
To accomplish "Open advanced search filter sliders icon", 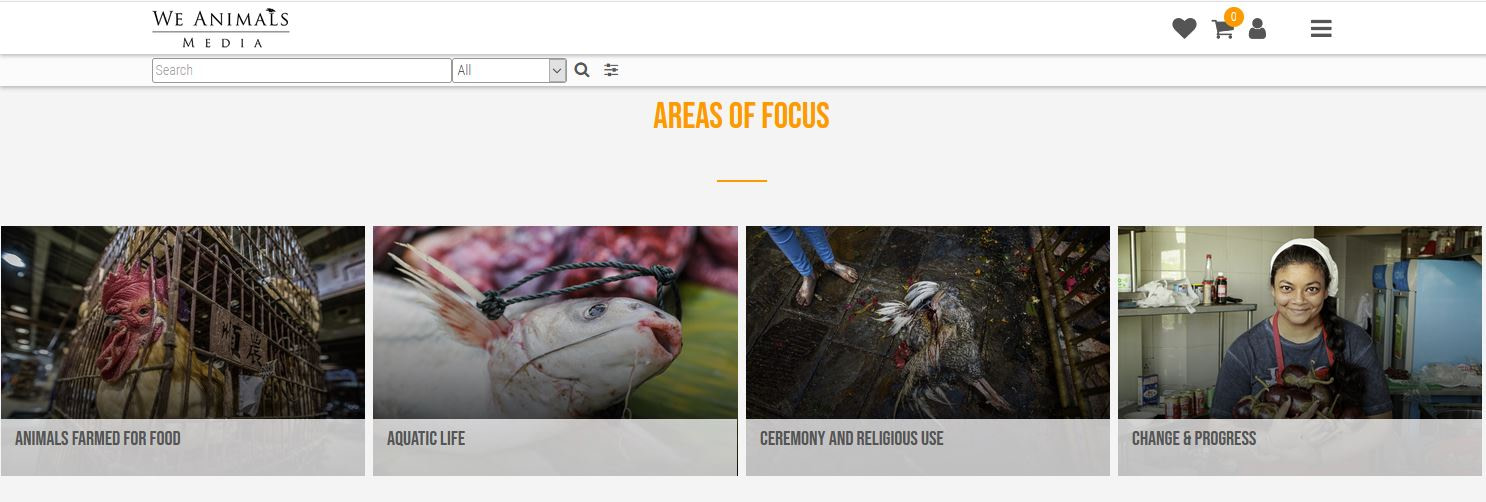I will [x=611, y=70].
